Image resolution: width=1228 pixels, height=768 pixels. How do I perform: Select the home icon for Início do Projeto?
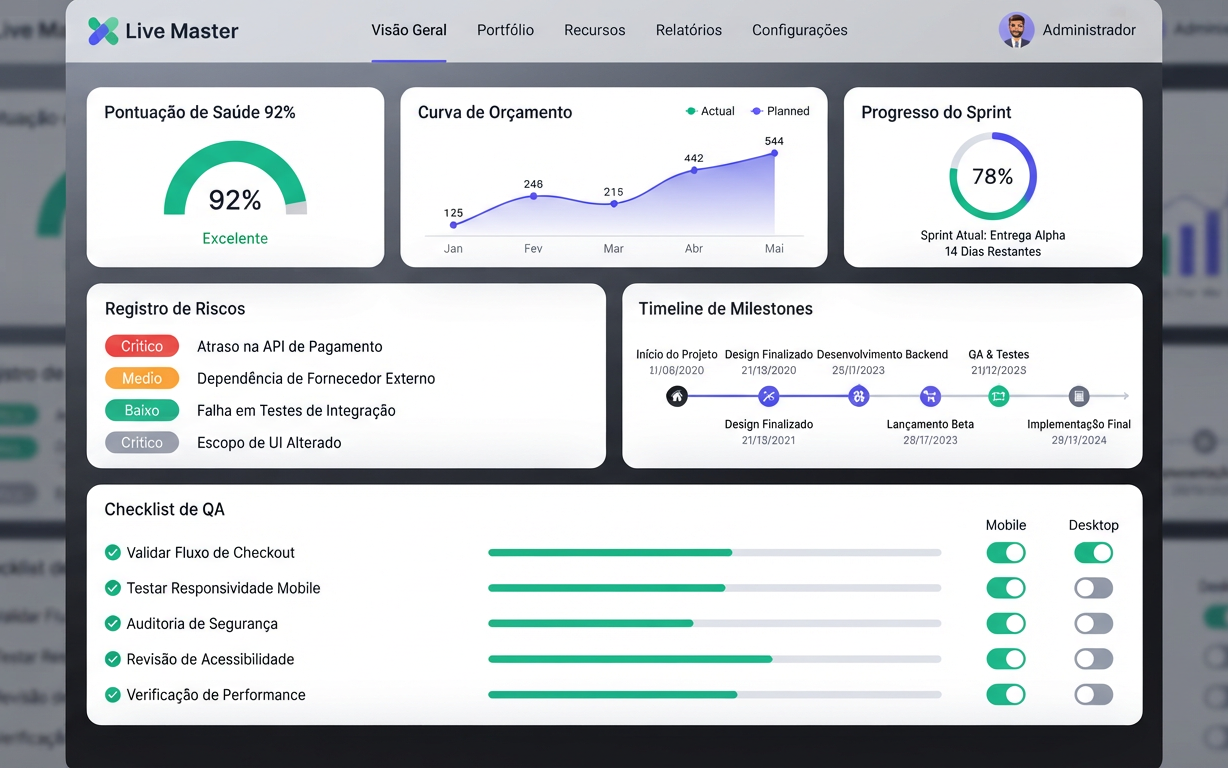[x=677, y=396]
